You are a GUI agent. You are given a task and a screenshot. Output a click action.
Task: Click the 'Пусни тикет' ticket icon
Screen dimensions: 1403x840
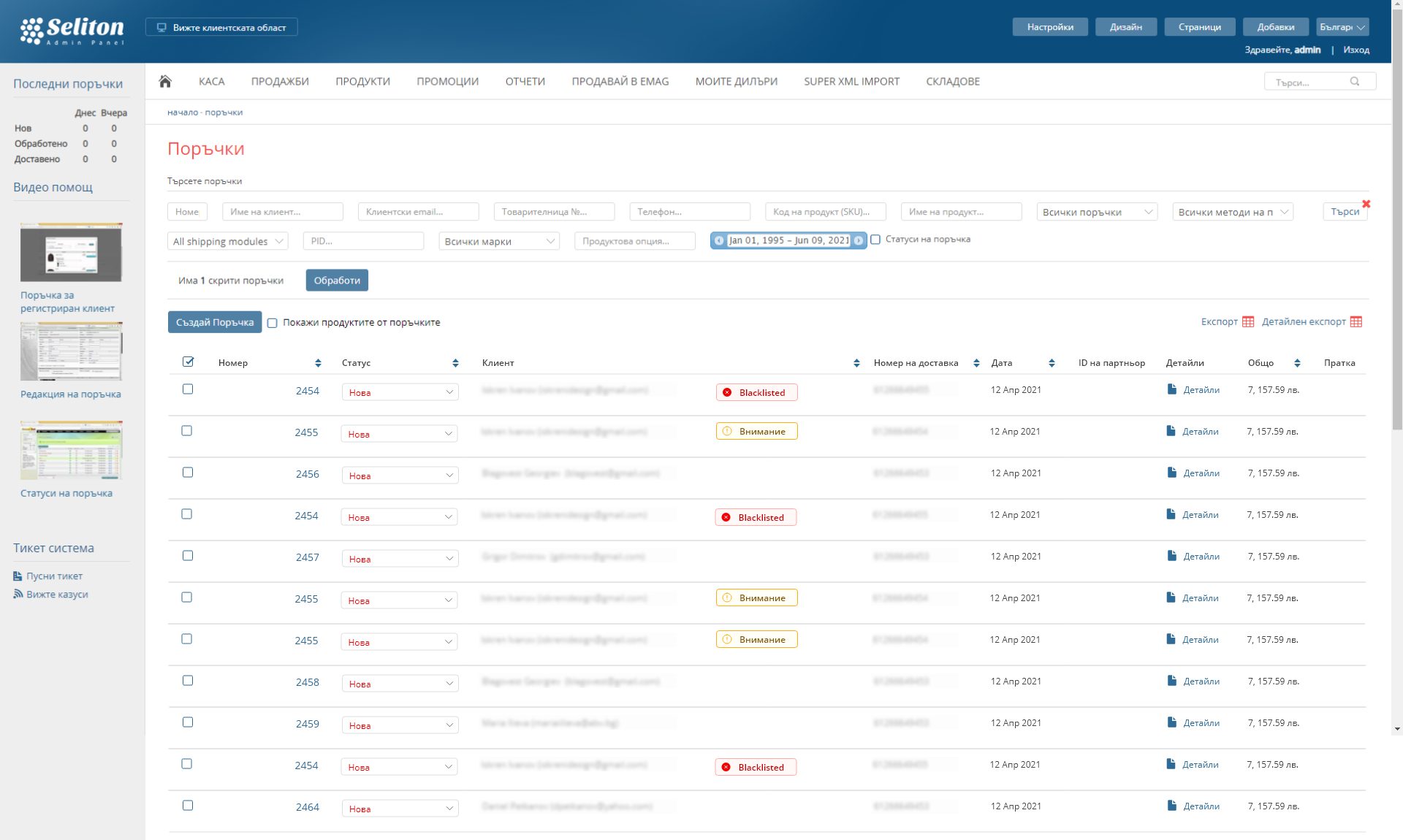point(18,576)
